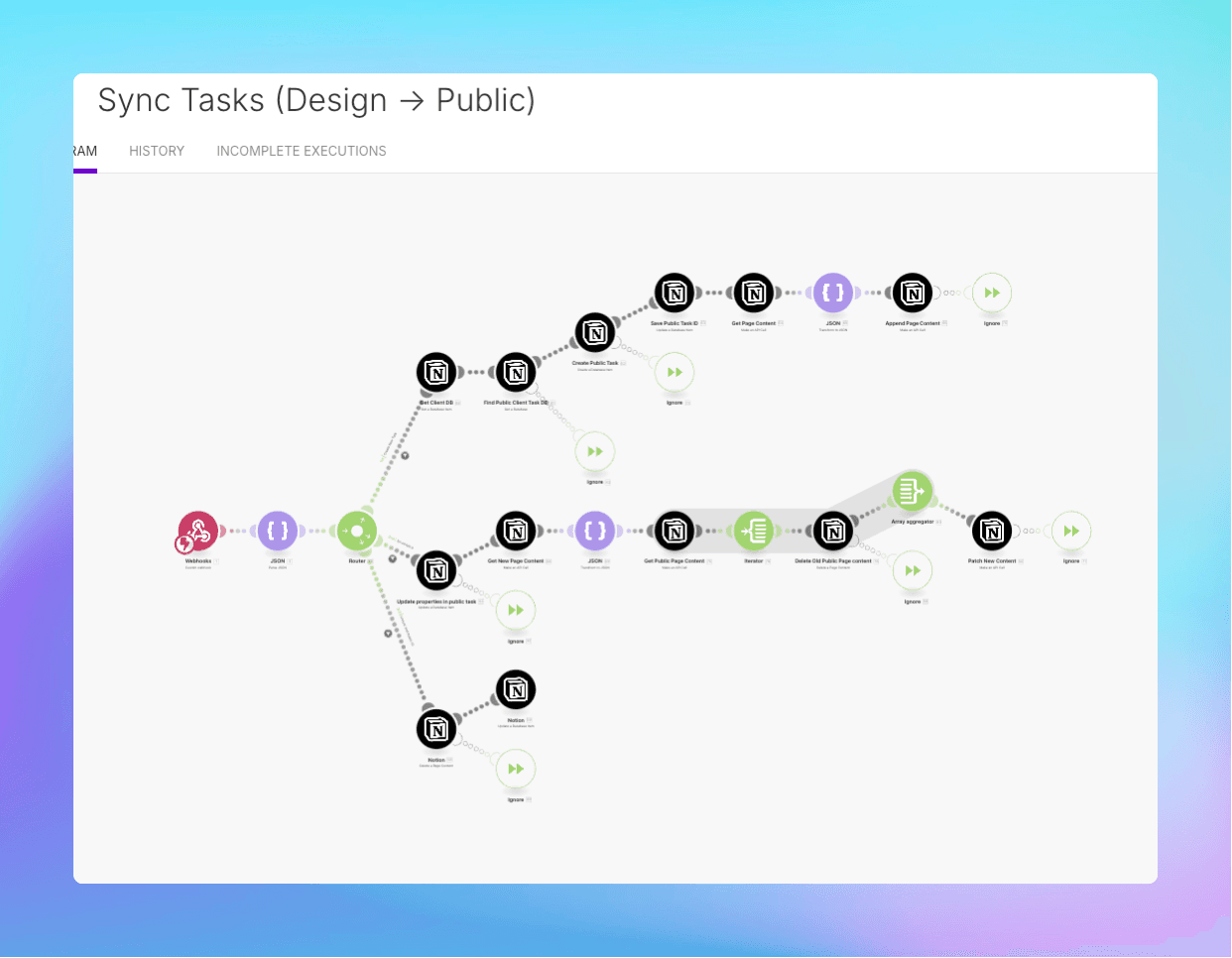Switch to the HISTORY tab
This screenshot has width=1232, height=958.
coord(156,151)
